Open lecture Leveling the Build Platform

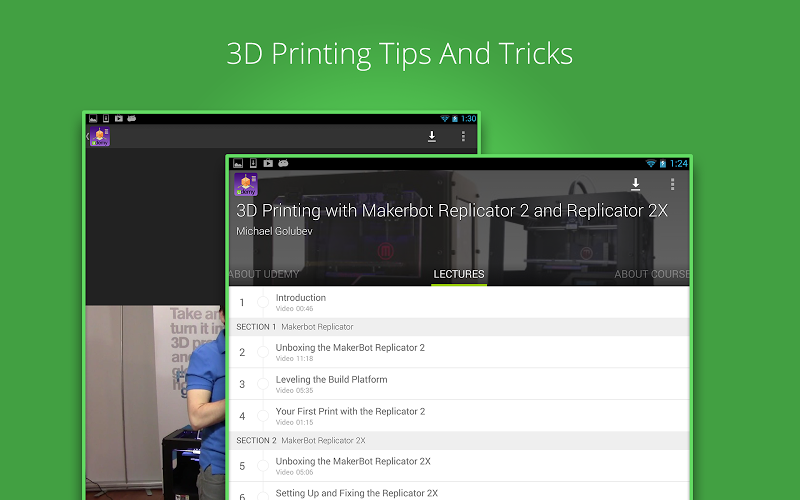coord(459,384)
